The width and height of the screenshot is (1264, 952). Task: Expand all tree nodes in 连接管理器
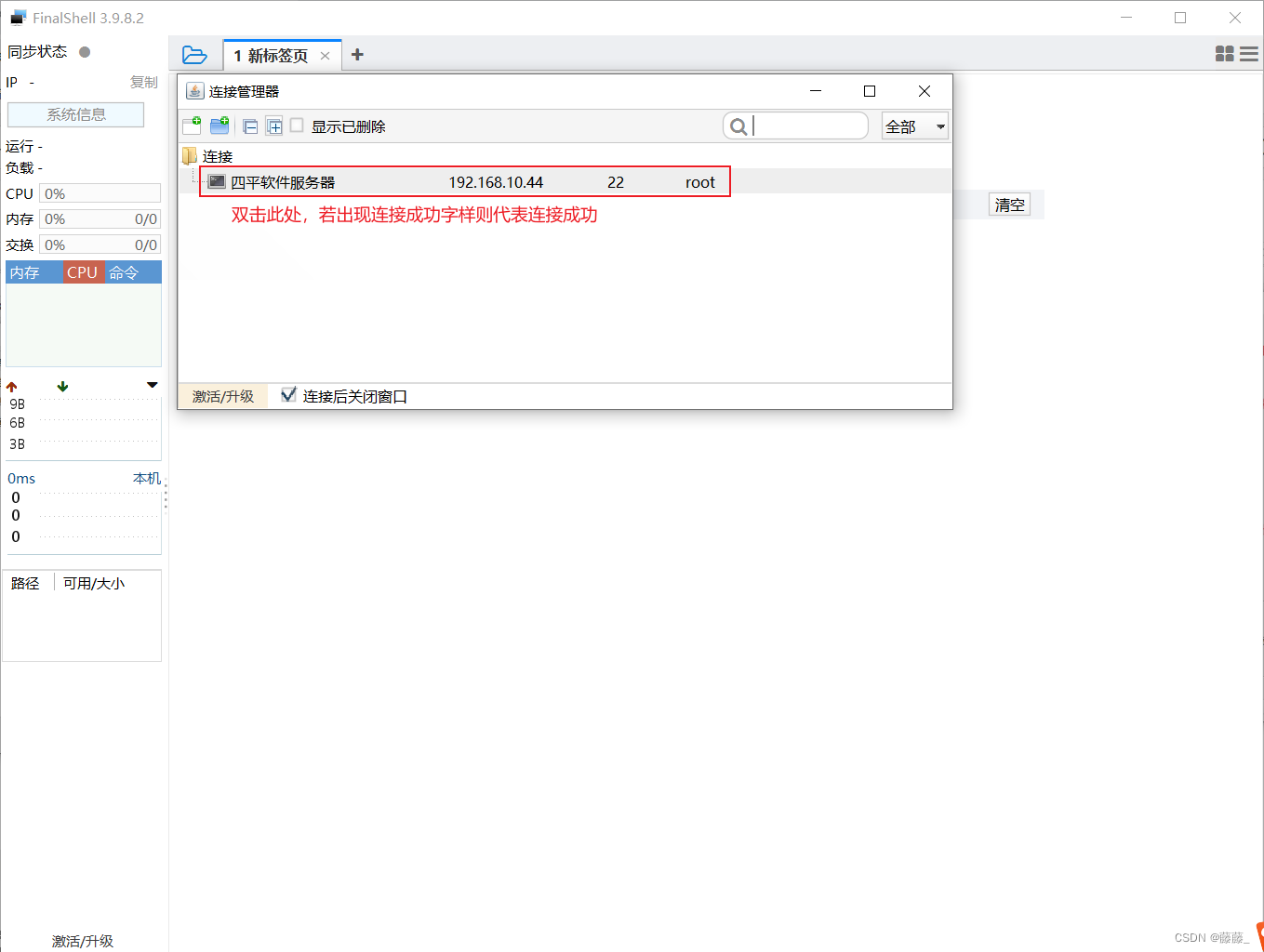[x=274, y=126]
